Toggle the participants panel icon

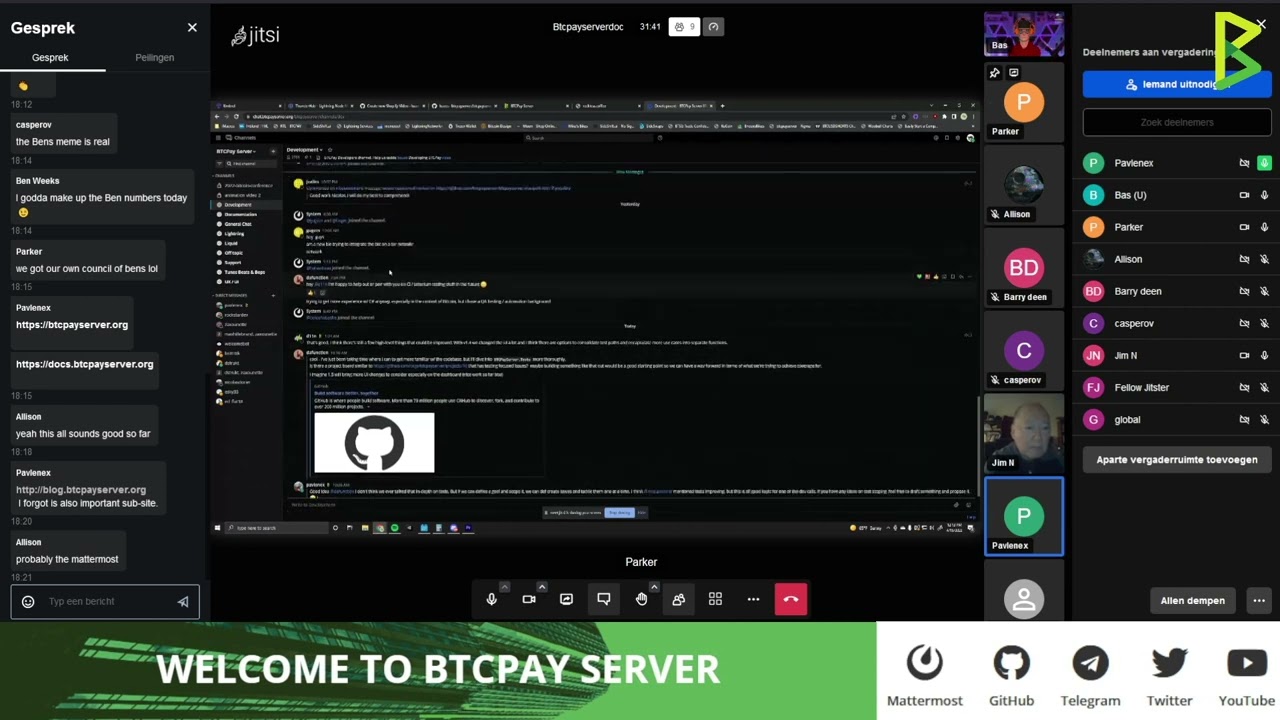pyautogui.click(x=678, y=599)
